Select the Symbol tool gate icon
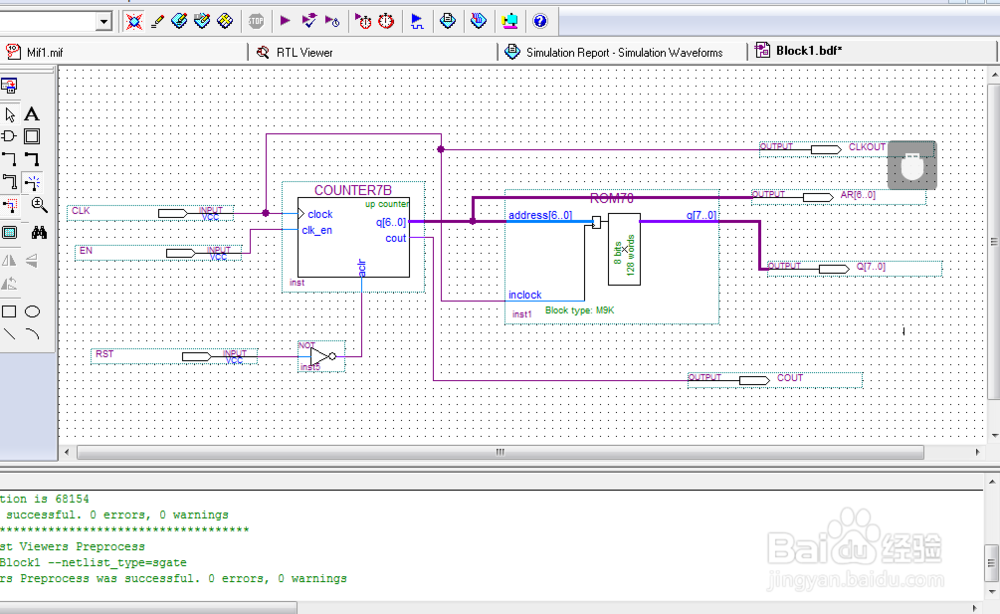This screenshot has width=1000, height=614. tap(9, 136)
